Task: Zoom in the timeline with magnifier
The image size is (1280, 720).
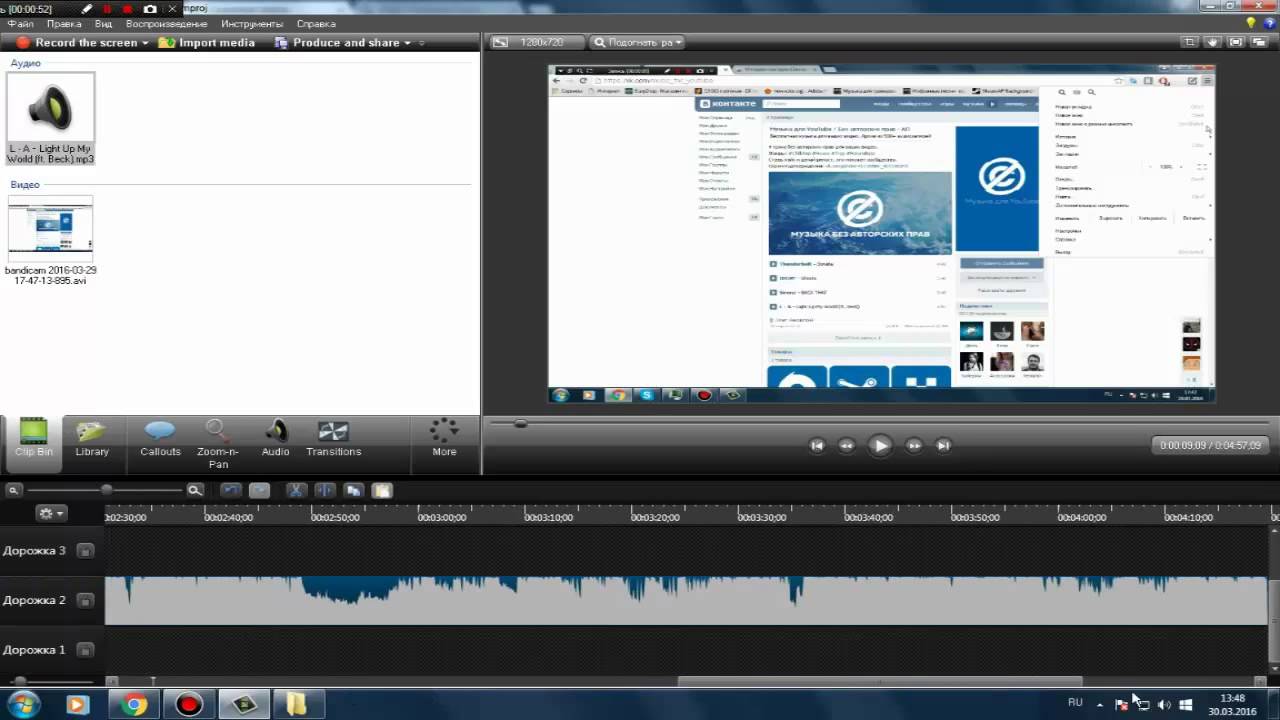Action: (195, 490)
